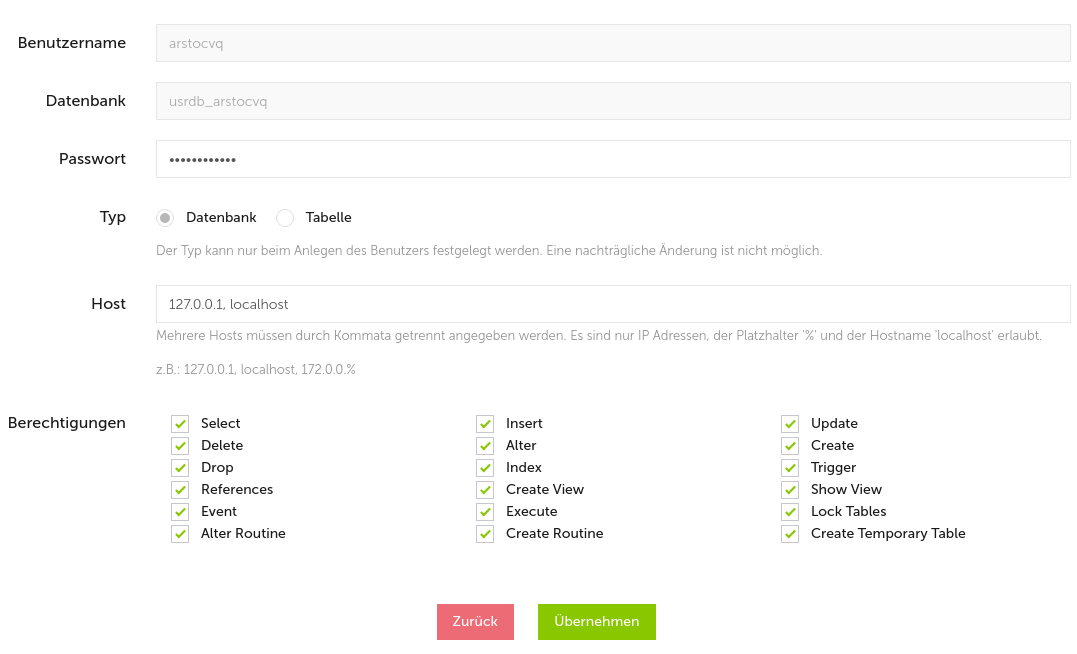
Task: Toggle the Alter permission checkbox
Action: tap(485, 446)
